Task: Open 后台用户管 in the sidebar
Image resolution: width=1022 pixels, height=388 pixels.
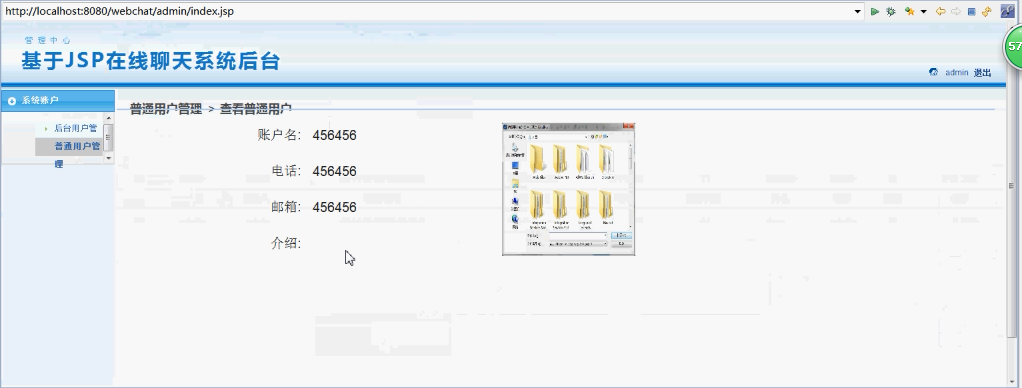Action: pos(76,128)
